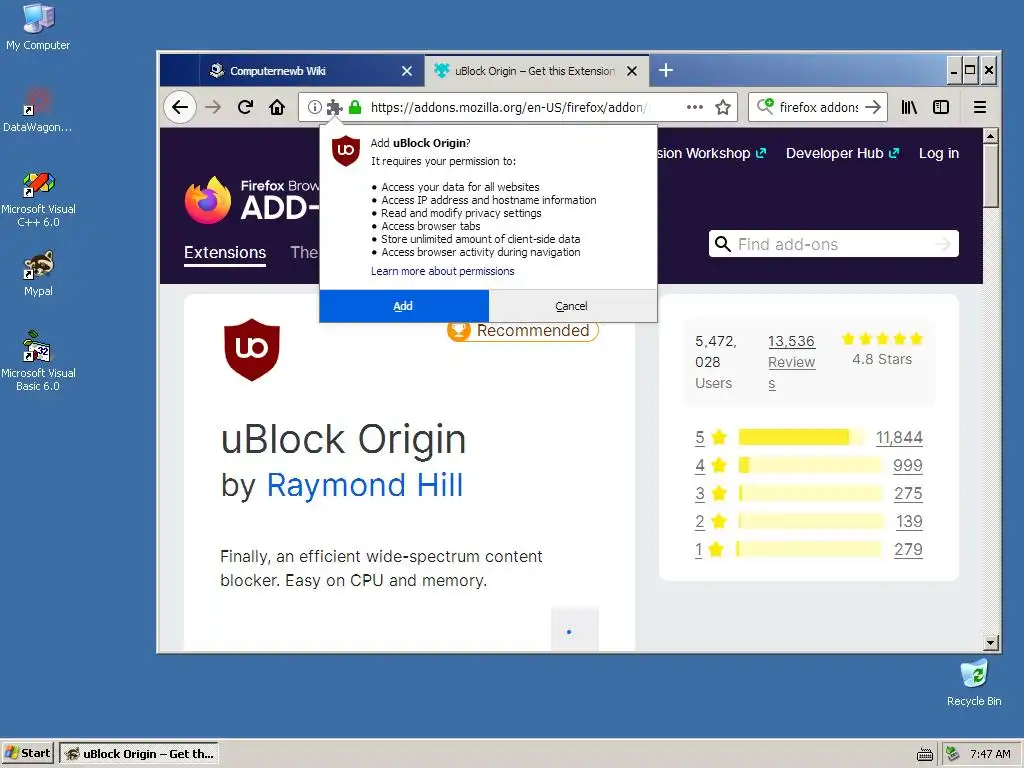Click the Find add-ons search field
This screenshot has width=1024, height=768.
pyautogui.click(x=834, y=244)
